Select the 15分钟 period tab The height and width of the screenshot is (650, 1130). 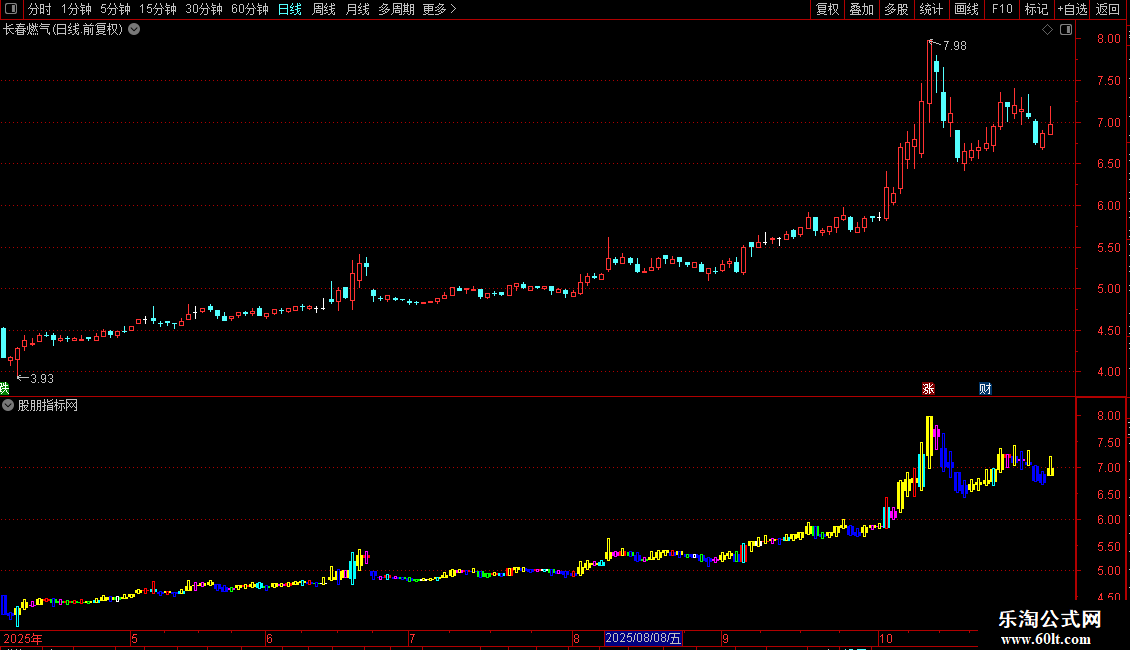coord(158,9)
